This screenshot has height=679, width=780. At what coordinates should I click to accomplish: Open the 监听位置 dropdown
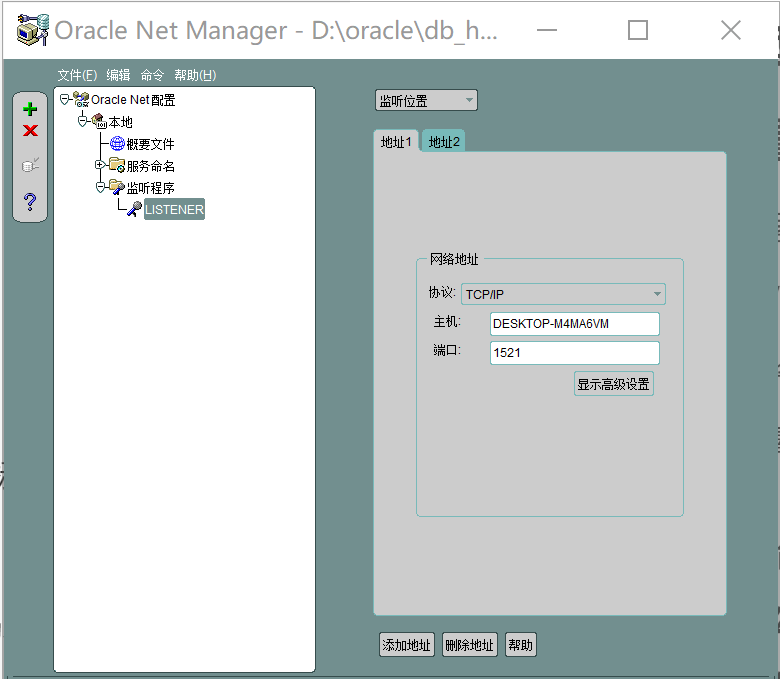426,100
